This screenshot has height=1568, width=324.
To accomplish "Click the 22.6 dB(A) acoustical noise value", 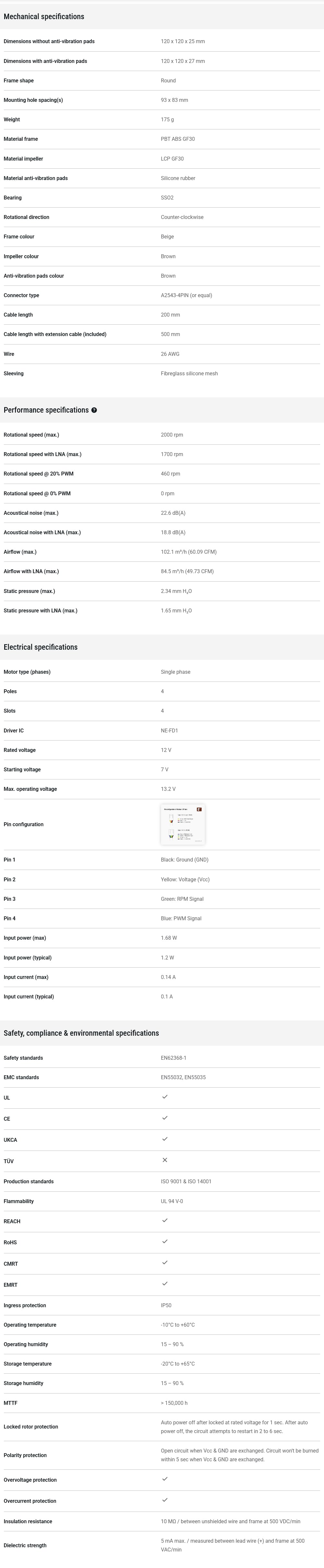I will [x=173, y=513].
